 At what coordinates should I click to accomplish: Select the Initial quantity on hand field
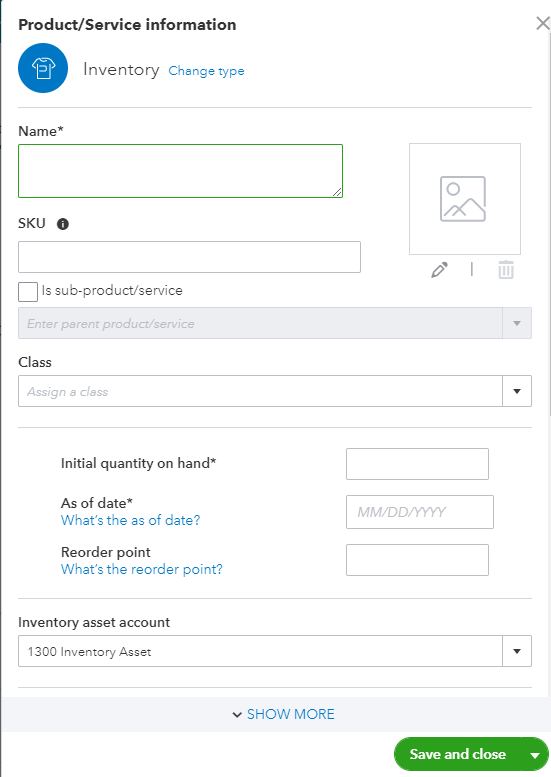(x=417, y=464)
